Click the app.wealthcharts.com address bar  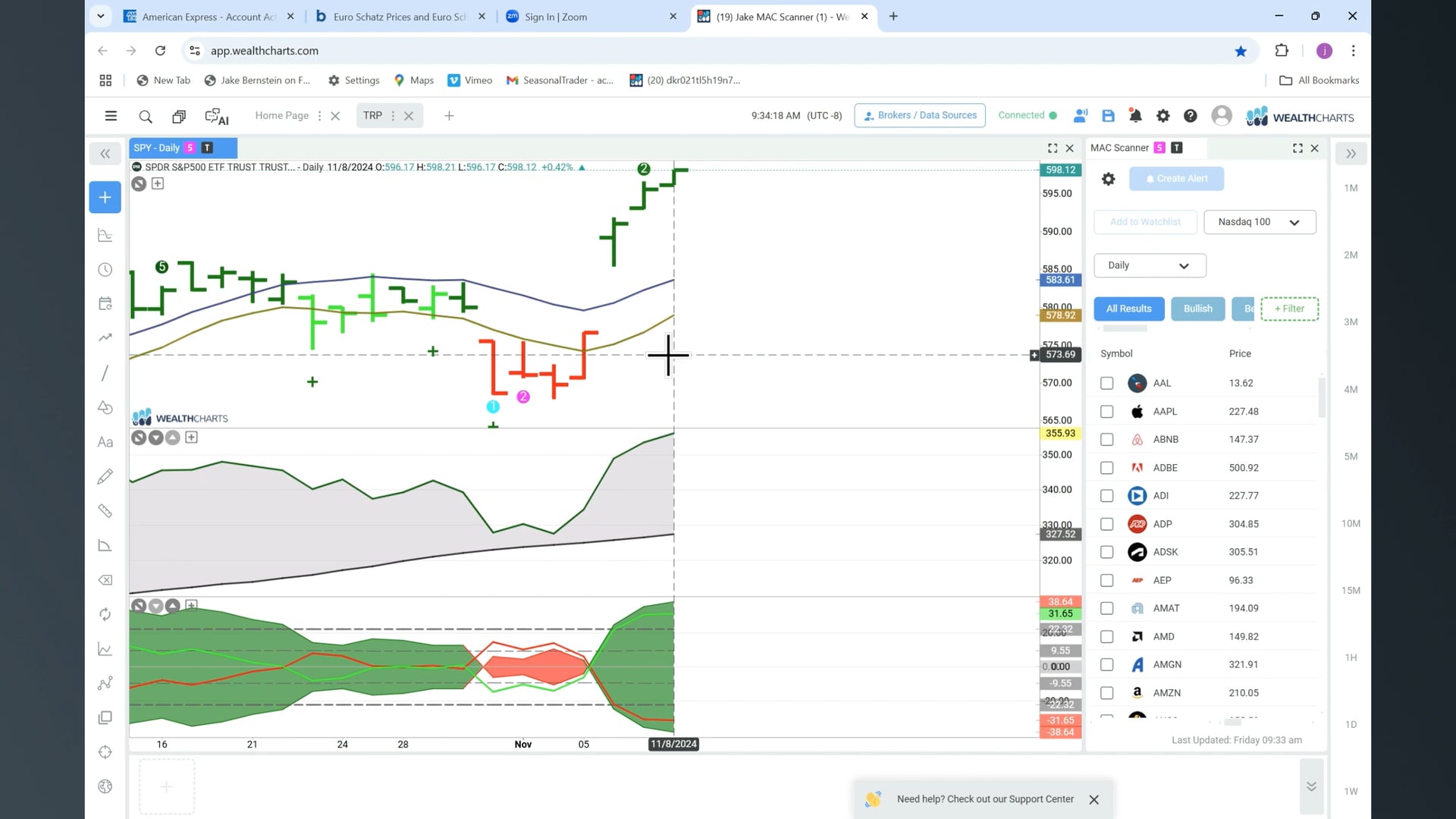713,51
